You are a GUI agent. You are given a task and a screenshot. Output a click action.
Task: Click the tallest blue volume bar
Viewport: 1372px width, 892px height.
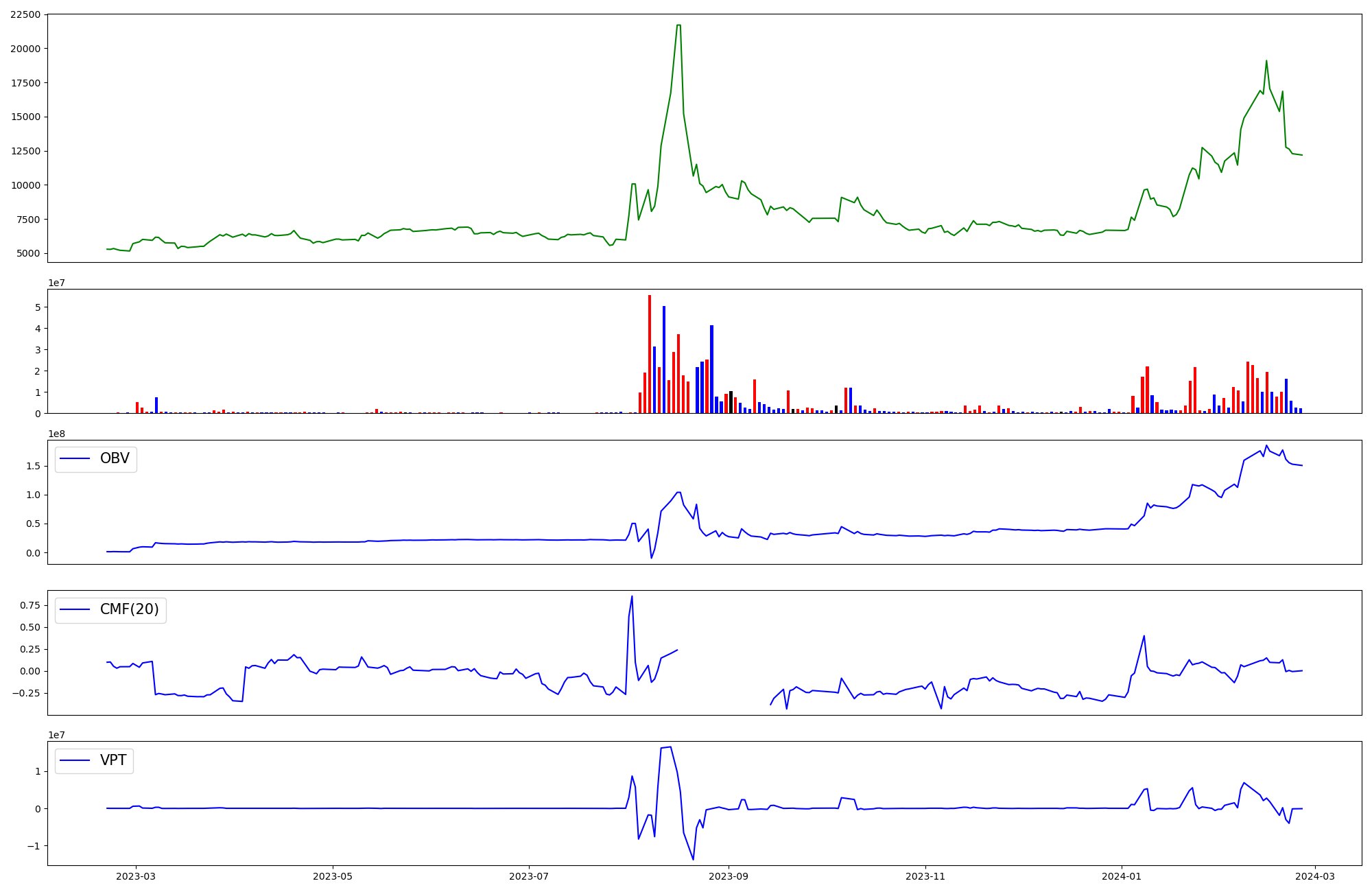[x=664, y=359]
